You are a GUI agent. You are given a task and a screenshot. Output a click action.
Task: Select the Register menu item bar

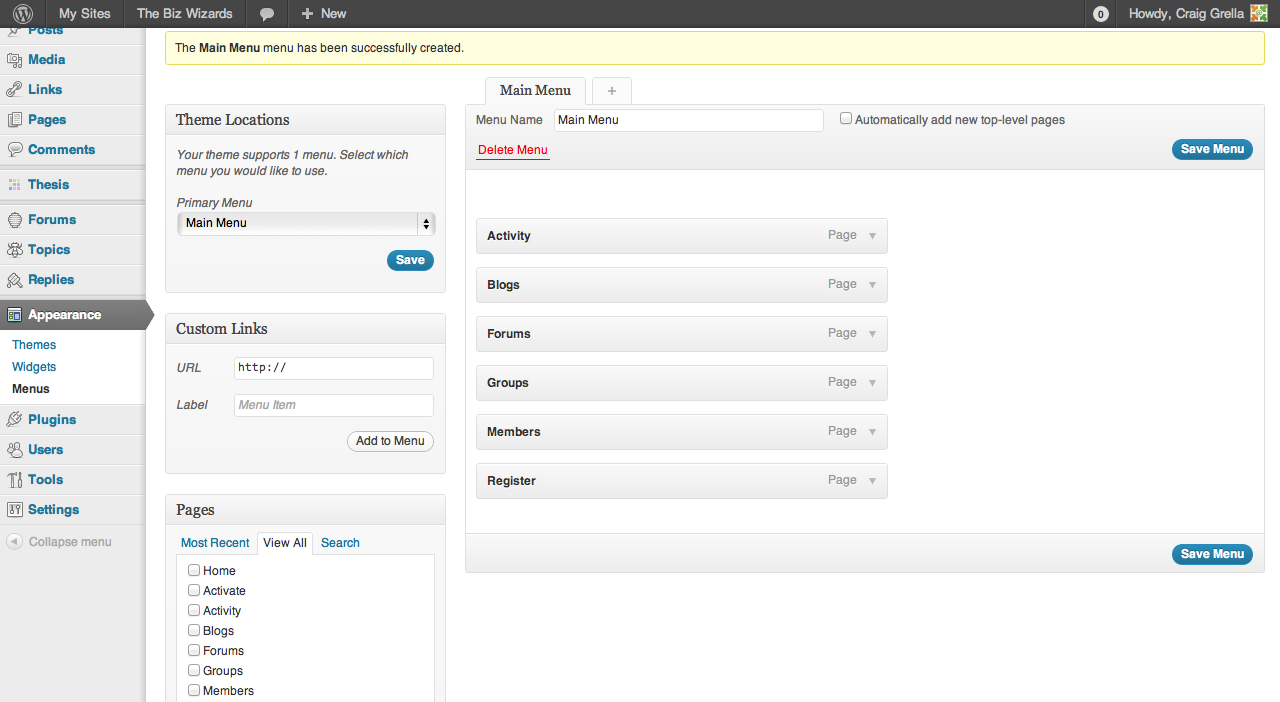point(682,481)
